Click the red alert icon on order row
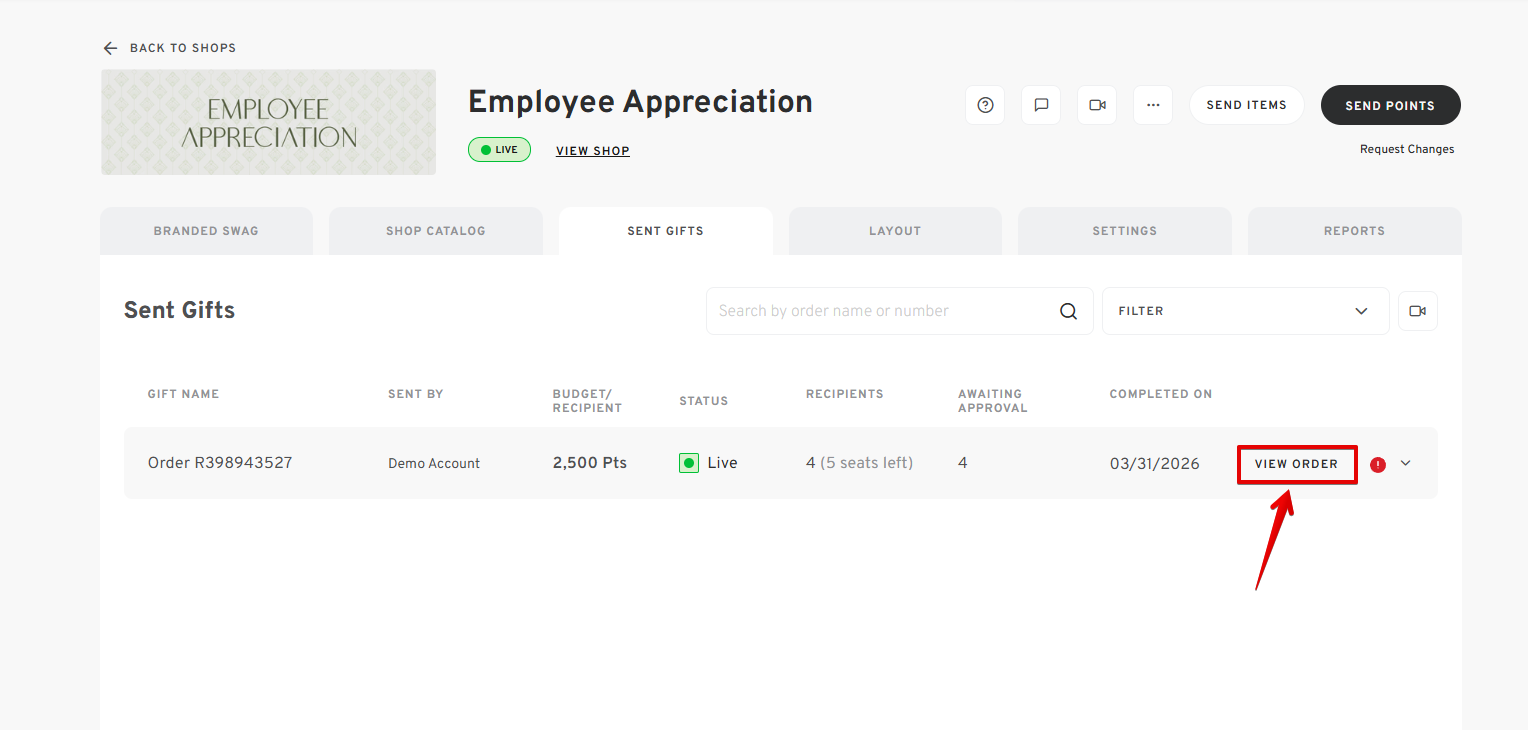This screenshot has width=1528, height=730. tap(1378, 464)
